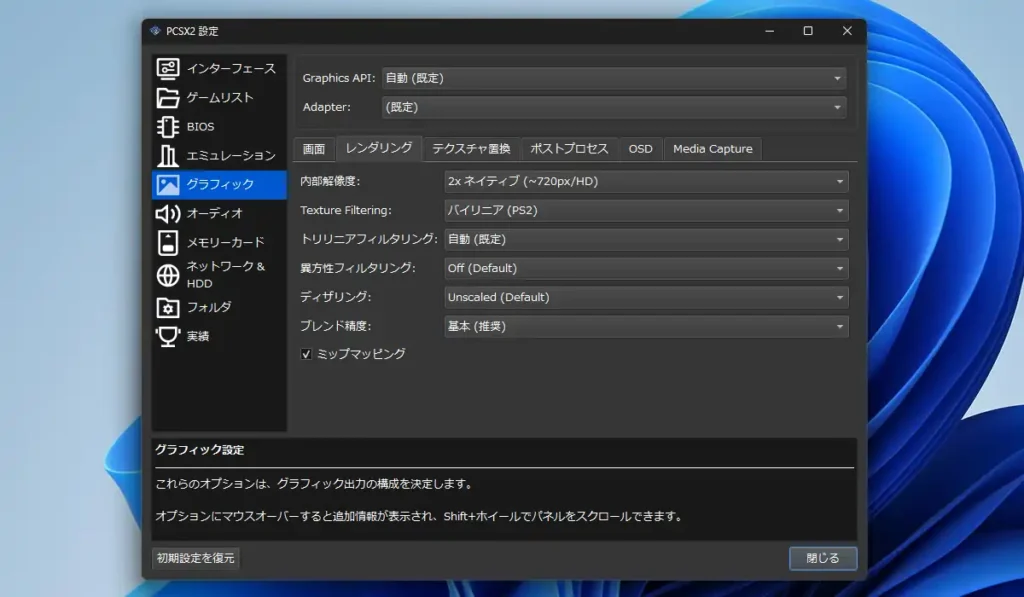
Task: Close settings with the 閉じる button
Action: tap(822, 558)
